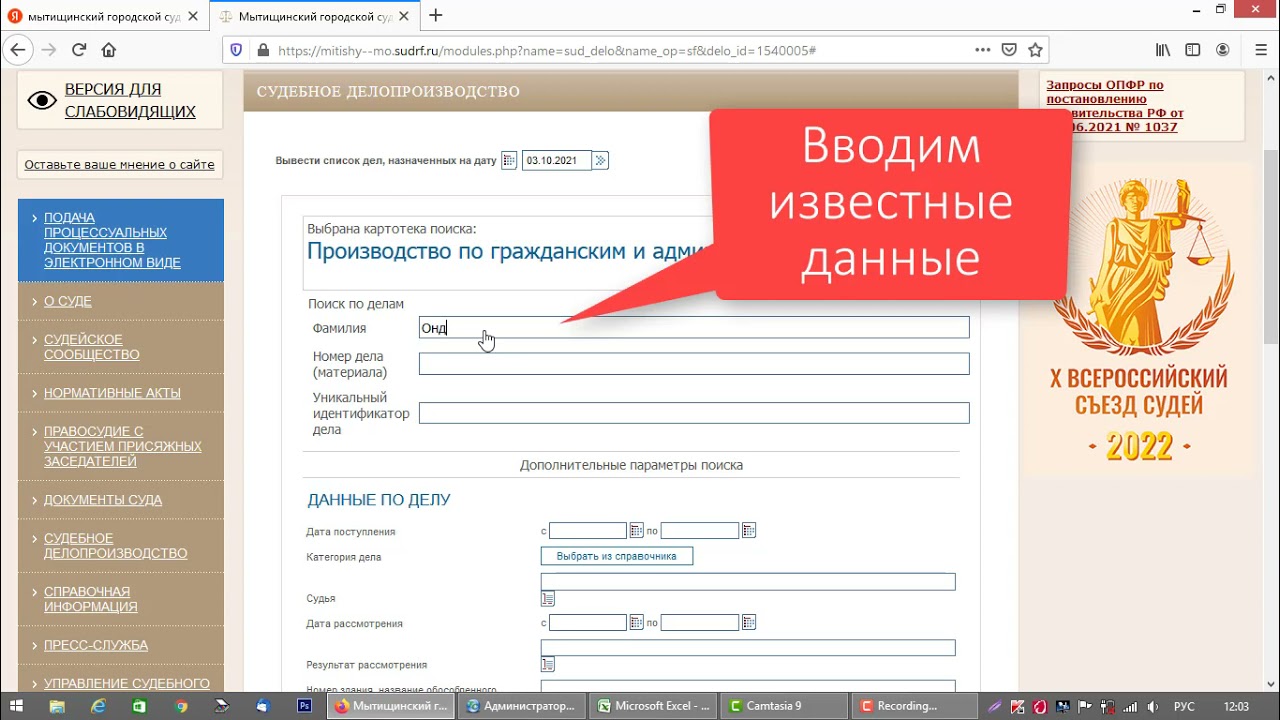Image resolution: width=1280 pixels, height=720 pixels.
Task: Open calendar for Дата рассмотрения start date
Action: click(x=636, y=622)
